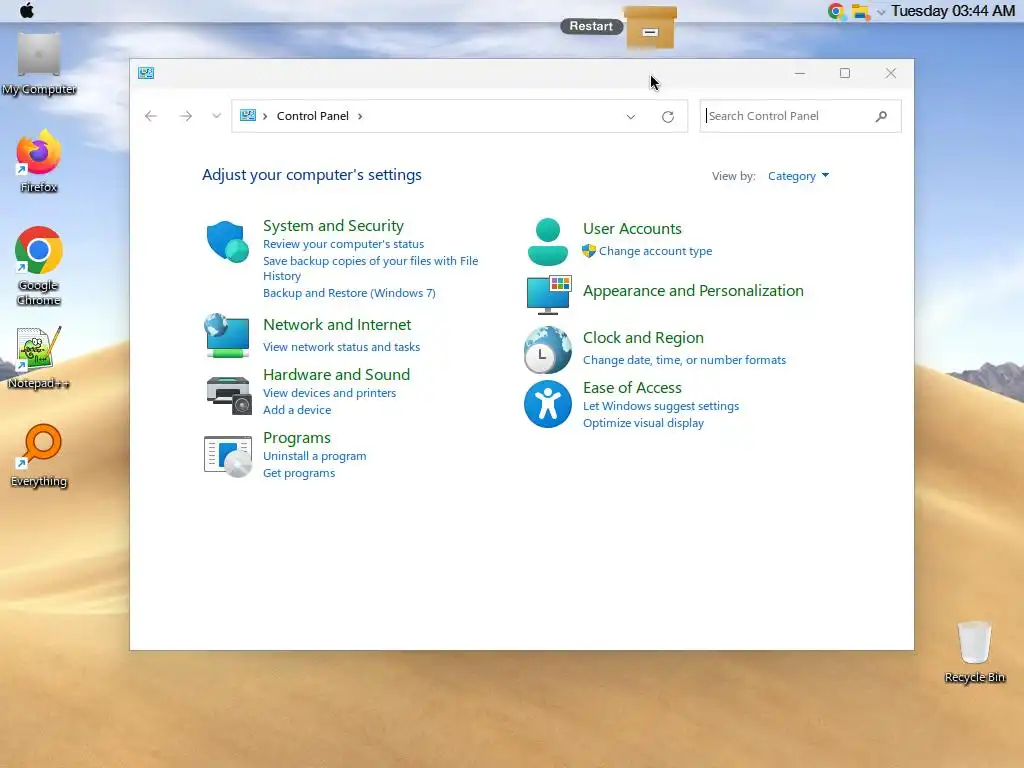This screenshot has height=768, width=1024.
Task: Open Hardware and Sound heading link
Action: click(336, 374)
